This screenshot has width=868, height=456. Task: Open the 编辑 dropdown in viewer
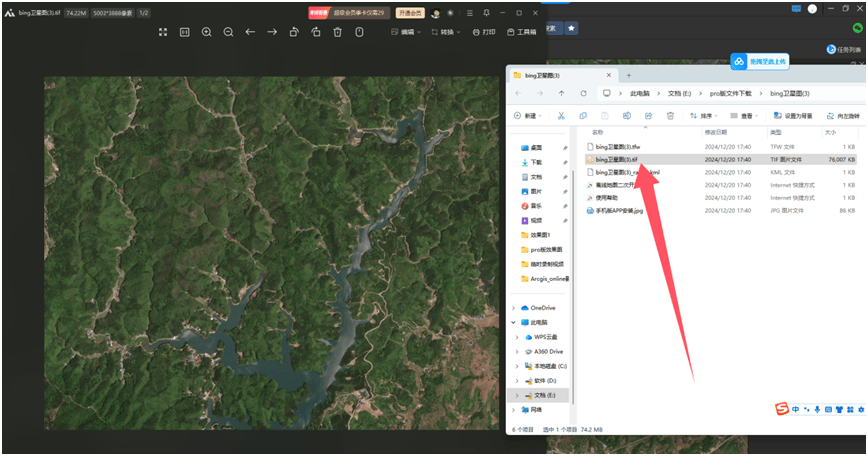point(406,32)
